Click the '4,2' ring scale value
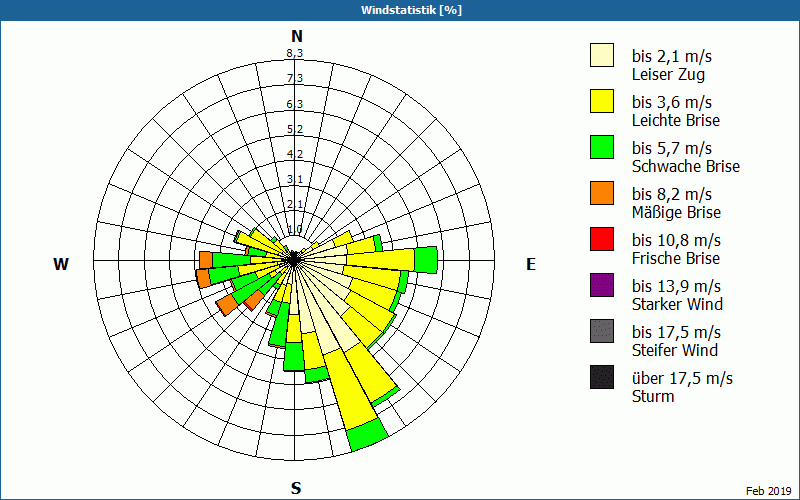 click(295, 154)
